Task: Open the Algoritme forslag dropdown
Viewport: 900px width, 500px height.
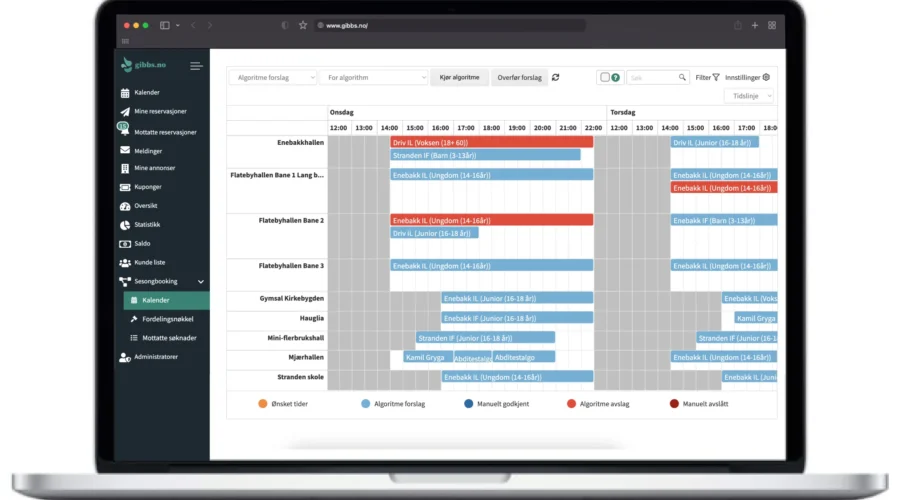Action: tap(272, 77)
